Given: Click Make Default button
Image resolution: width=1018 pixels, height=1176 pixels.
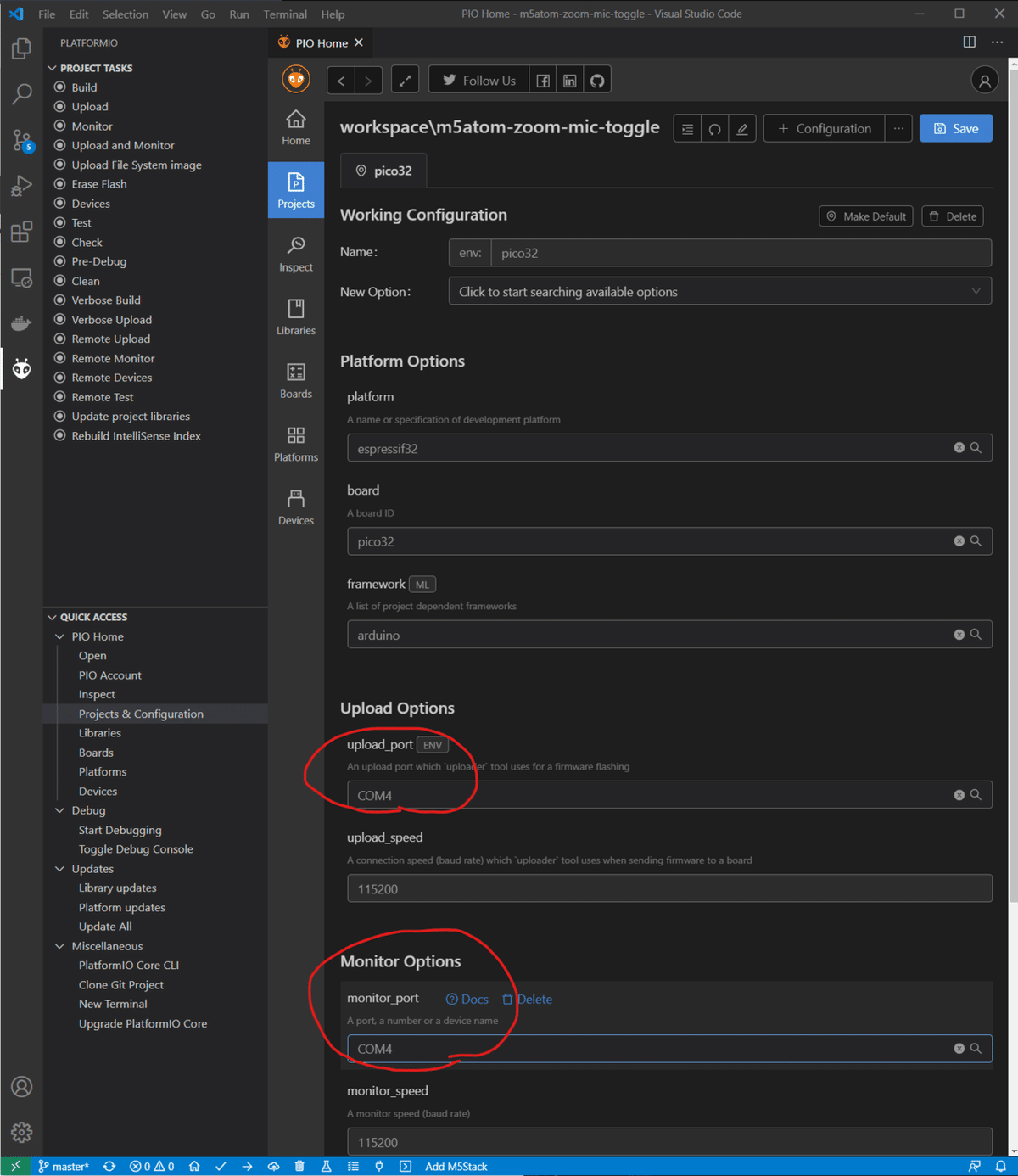Looking at the screenshot, I should tap(866, 216).
